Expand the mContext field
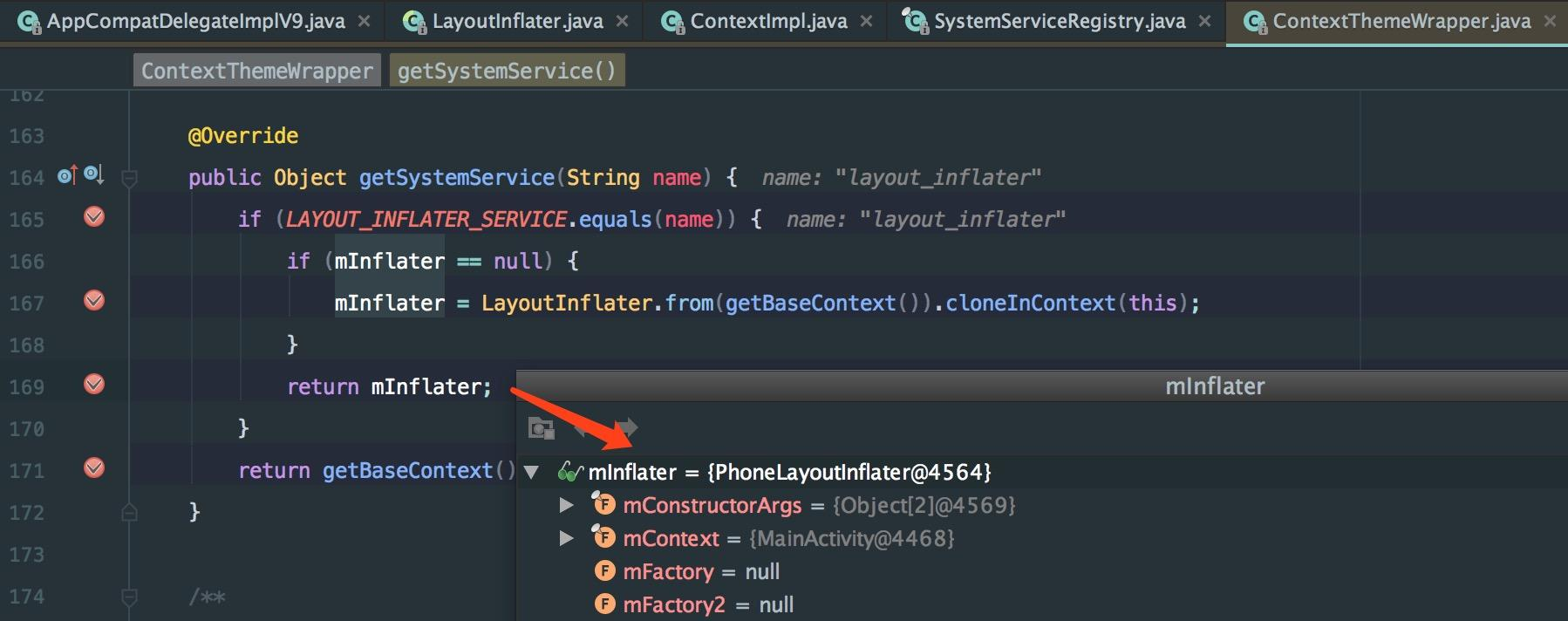Screen dimensions: 1568x621 pos(566,538)
